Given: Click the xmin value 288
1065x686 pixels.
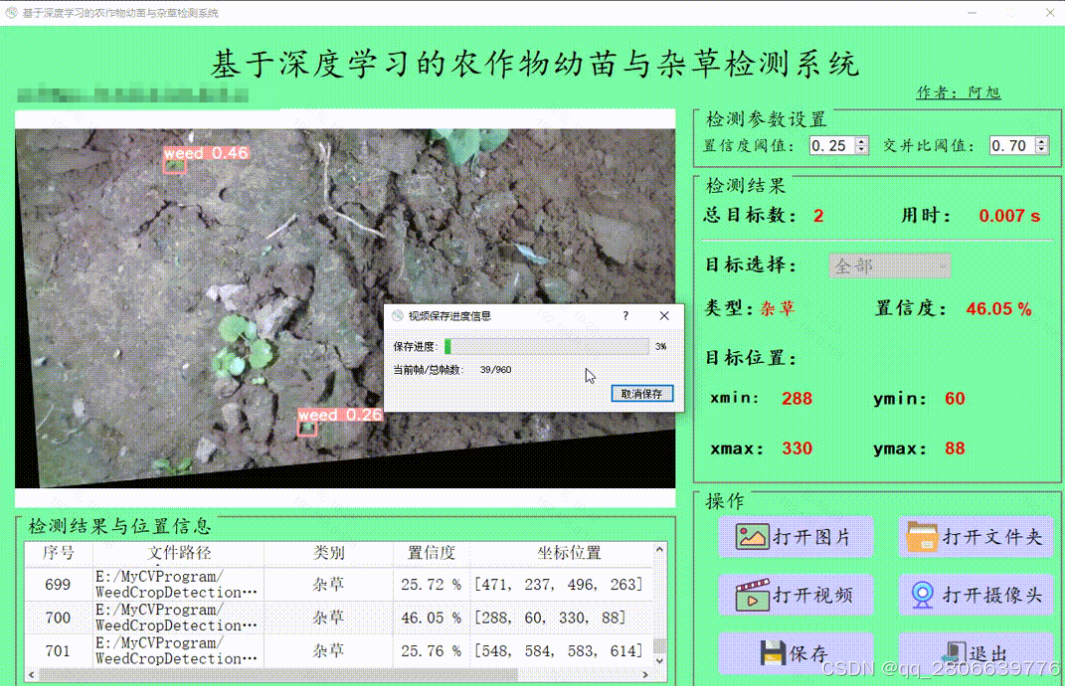Looking at the screenshot, I should click(797, 398).
